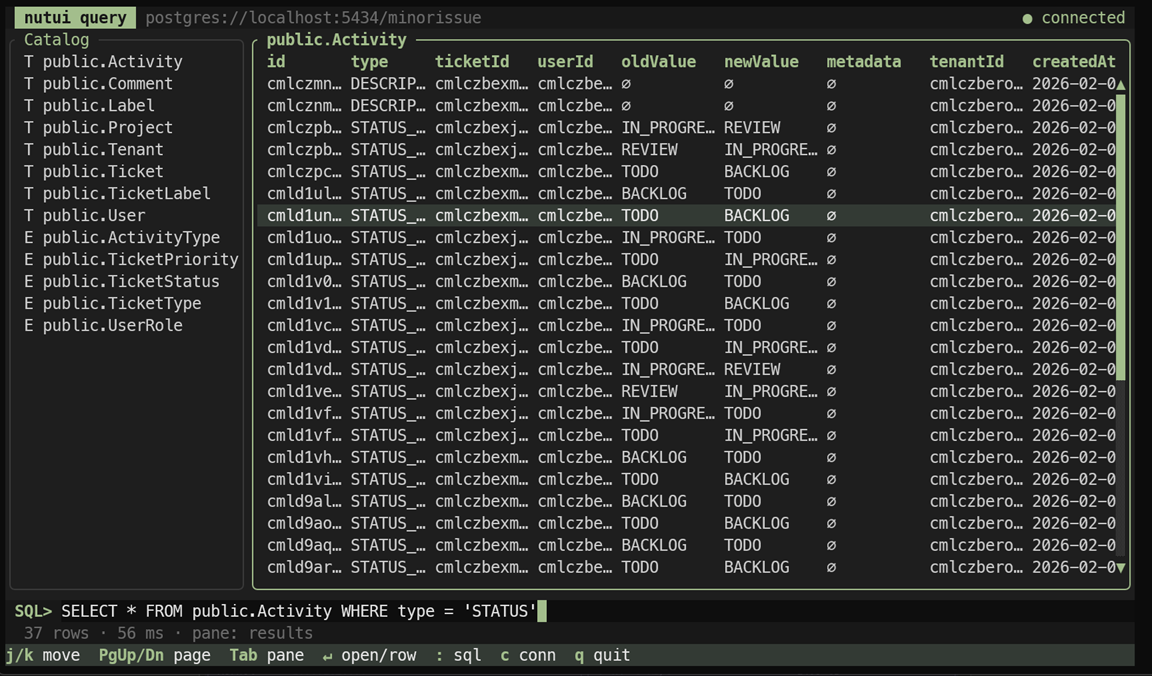Screen dimensions: 1152x676
Task: Click the oldValue column header
Action: pos(658,62)
